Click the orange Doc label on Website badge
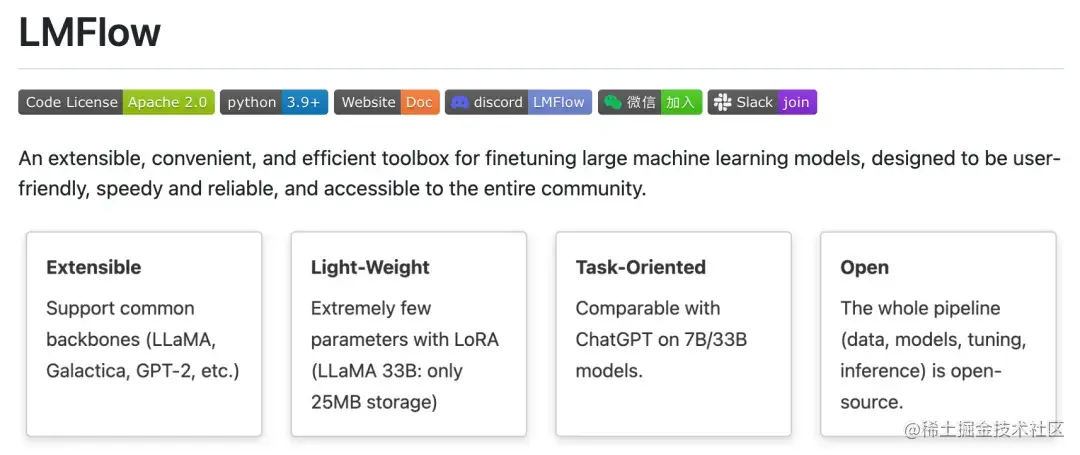Viewport: 1080px width, 455px height. coord(419,102)
